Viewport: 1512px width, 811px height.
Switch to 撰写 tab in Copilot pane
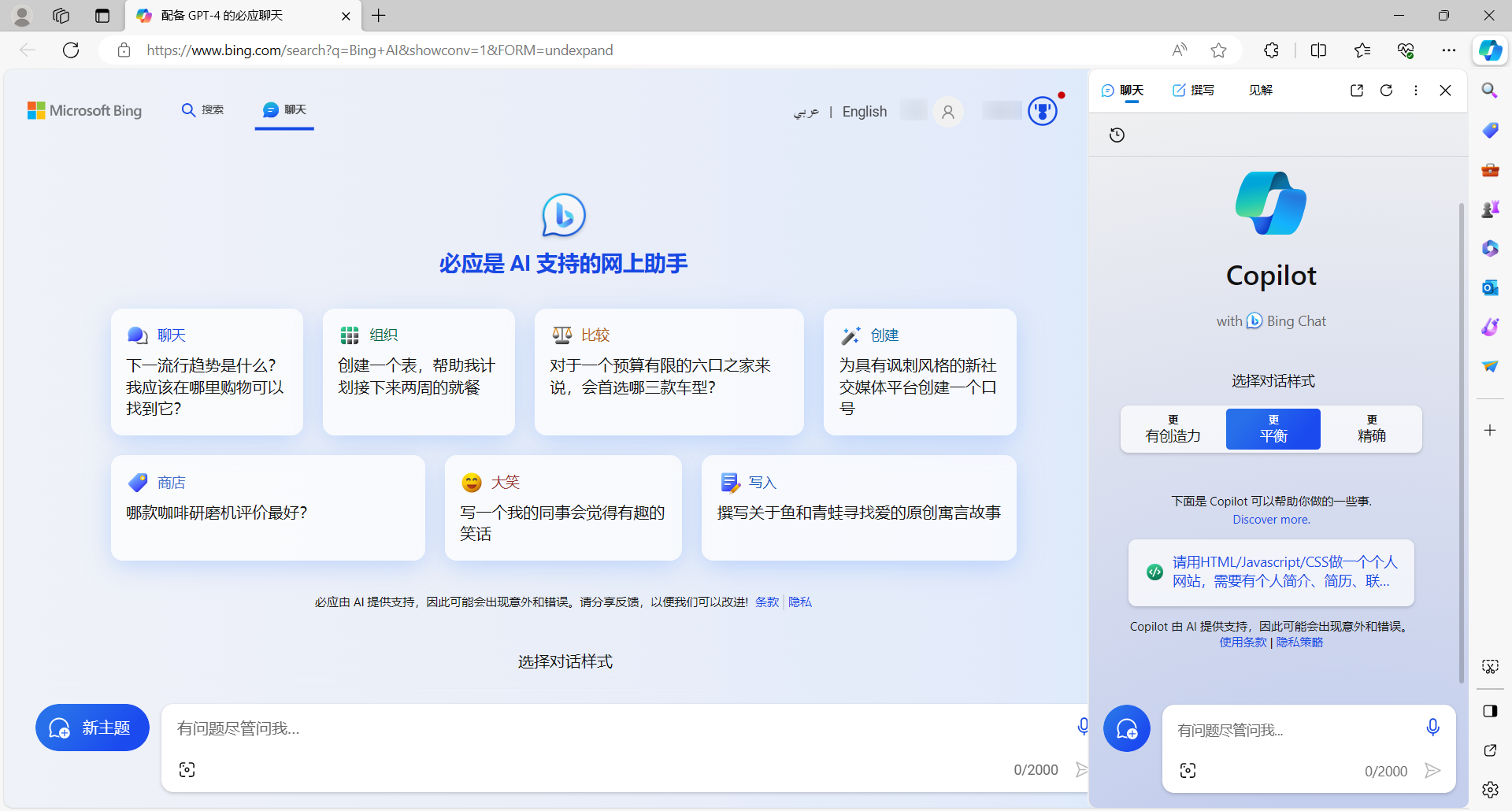[1193, 91]
